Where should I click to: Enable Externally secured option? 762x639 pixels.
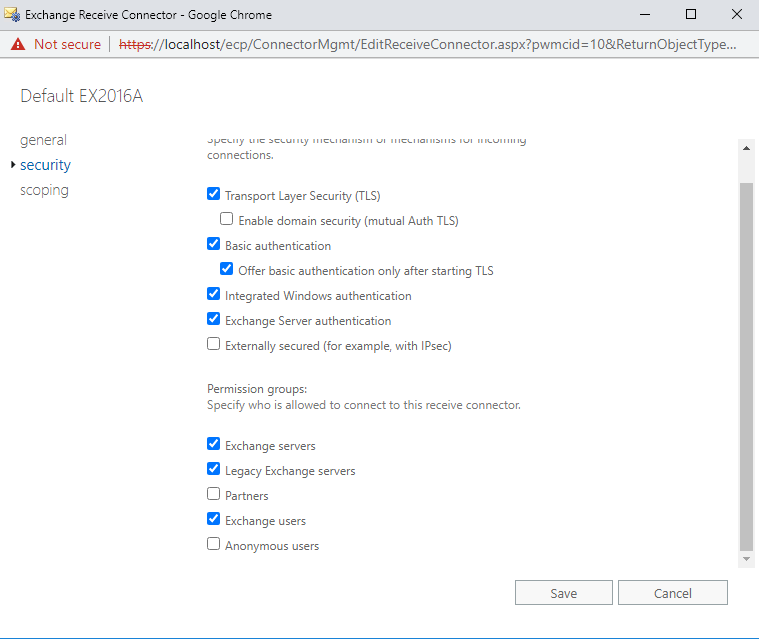click(x=213, y=344)
